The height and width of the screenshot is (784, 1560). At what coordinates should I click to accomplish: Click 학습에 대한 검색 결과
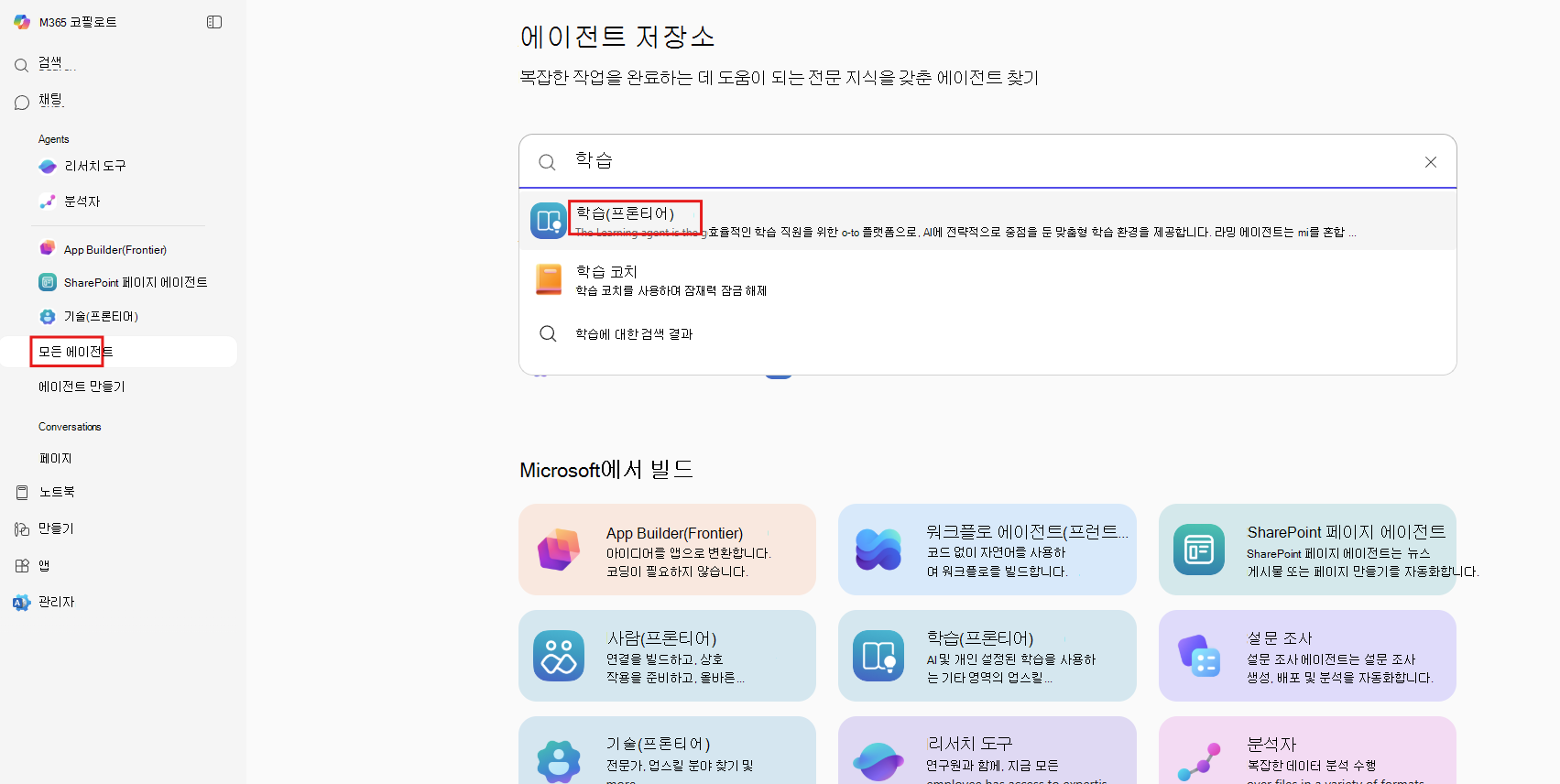click(634, 334)
